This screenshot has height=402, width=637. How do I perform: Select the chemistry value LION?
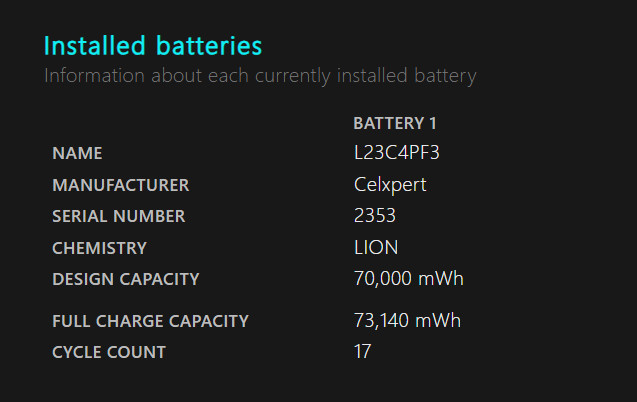376,248
